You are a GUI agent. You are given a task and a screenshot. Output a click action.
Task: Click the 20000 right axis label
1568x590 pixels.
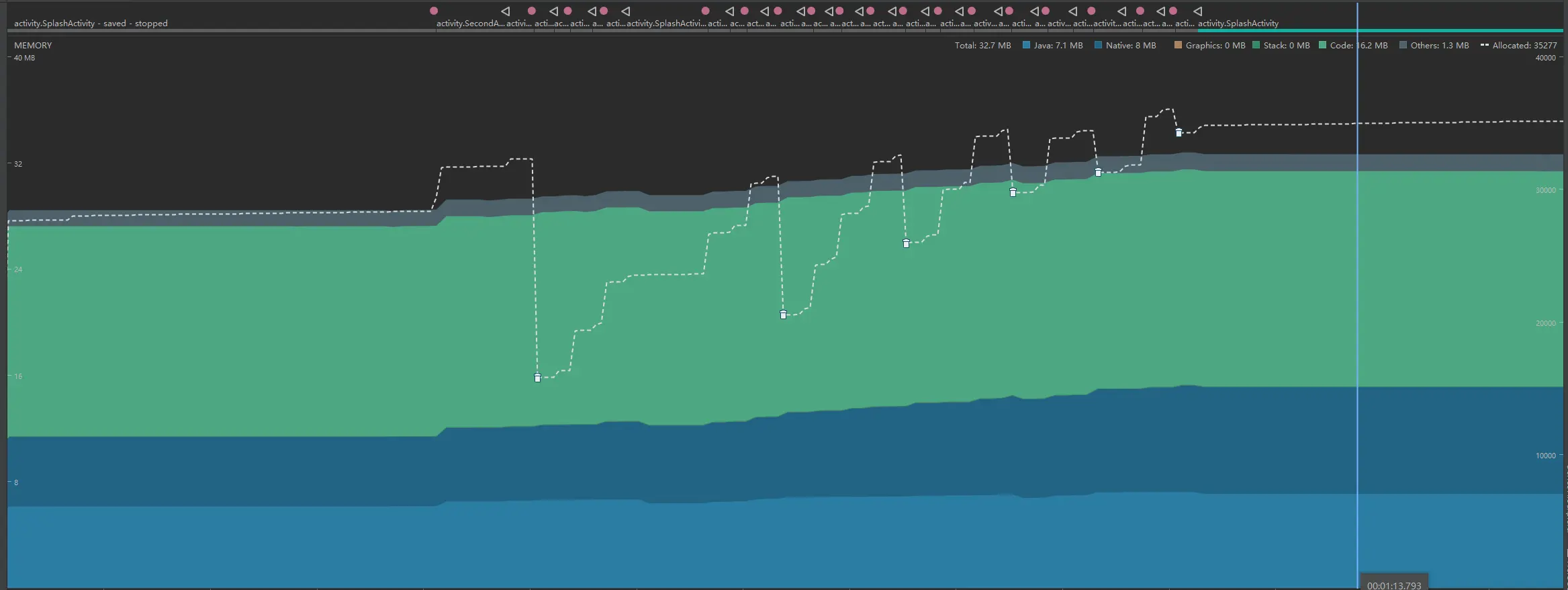coord(1546,323)
